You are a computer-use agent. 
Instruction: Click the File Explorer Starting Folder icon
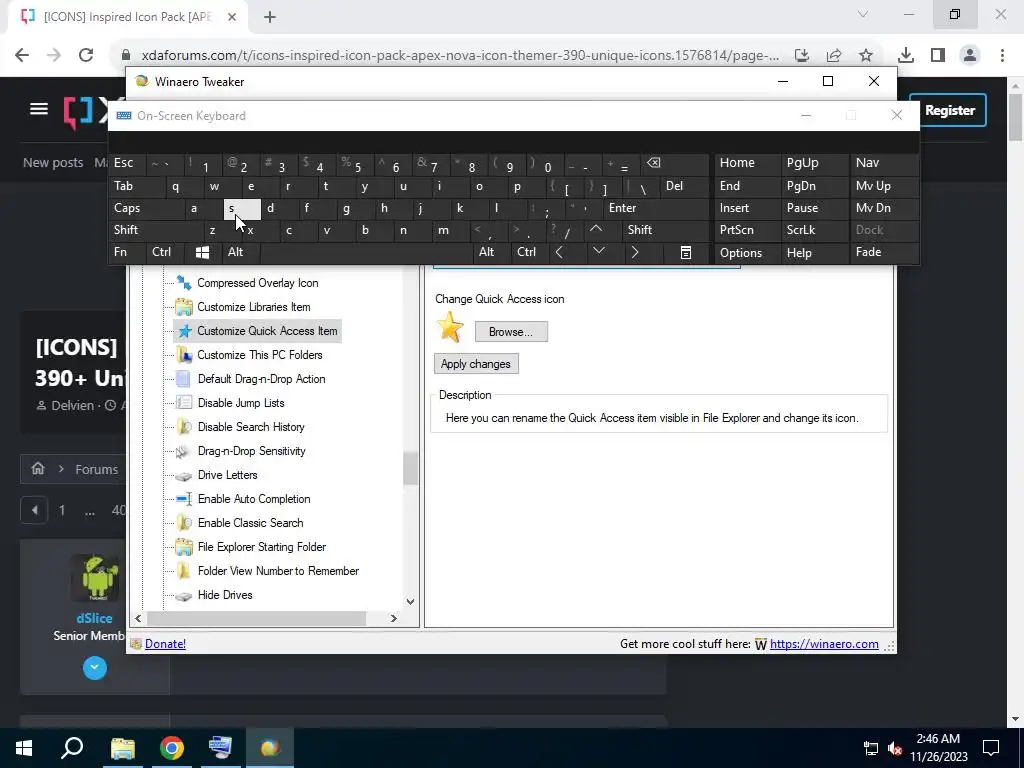tap(184, 547)
